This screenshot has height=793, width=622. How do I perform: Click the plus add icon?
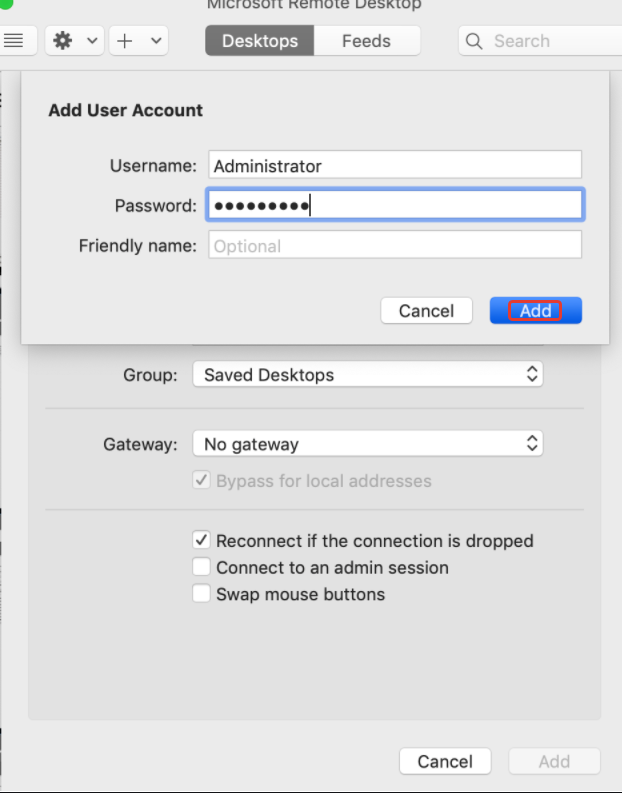[125, 41]
